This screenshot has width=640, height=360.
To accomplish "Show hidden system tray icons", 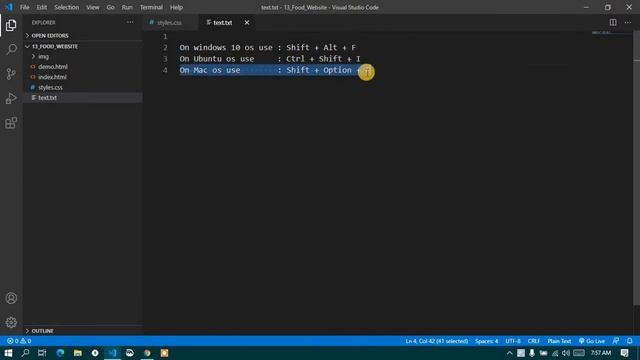I will [509, 353].
